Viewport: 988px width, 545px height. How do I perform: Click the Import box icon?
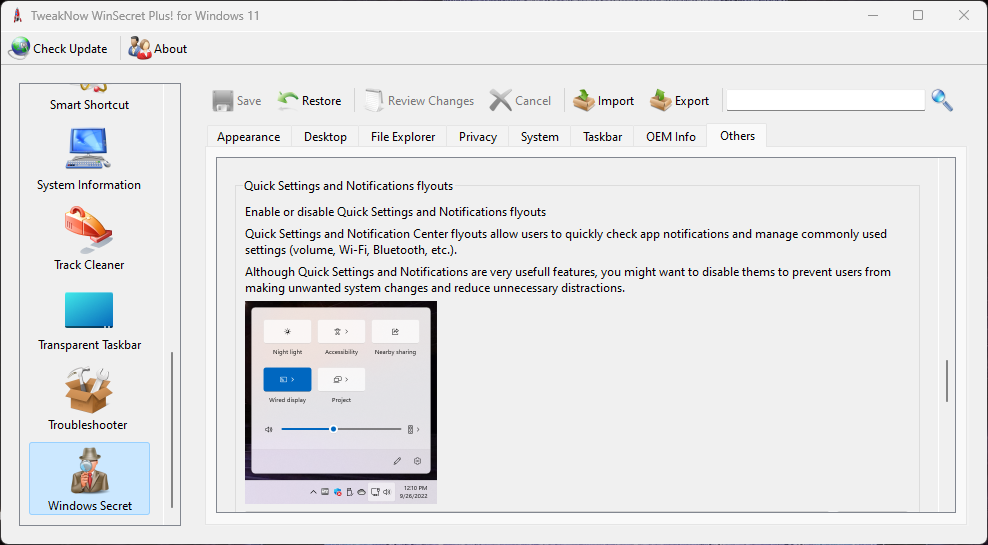coord(583,101)
